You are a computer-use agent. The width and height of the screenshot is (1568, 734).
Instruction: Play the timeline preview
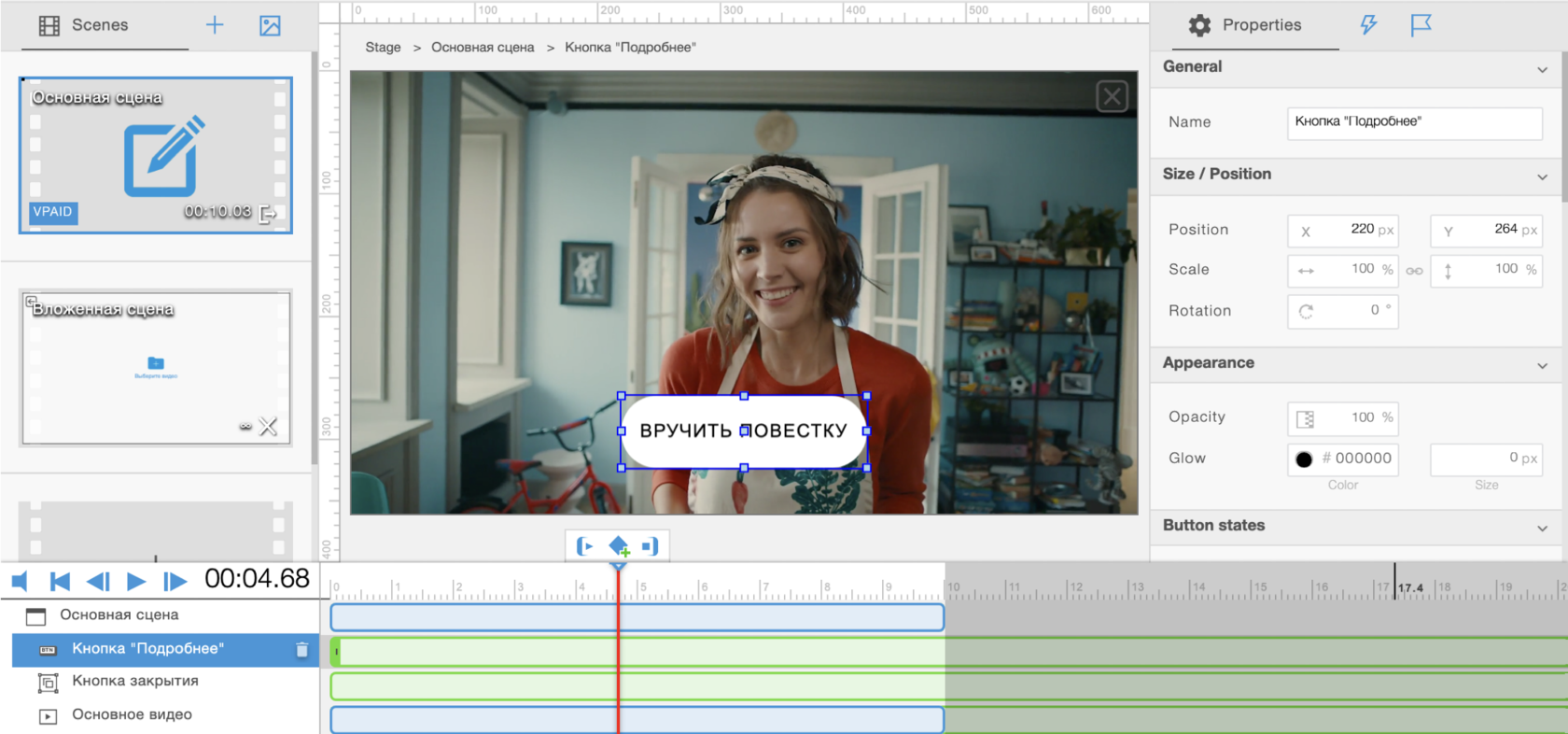point(136,582)
